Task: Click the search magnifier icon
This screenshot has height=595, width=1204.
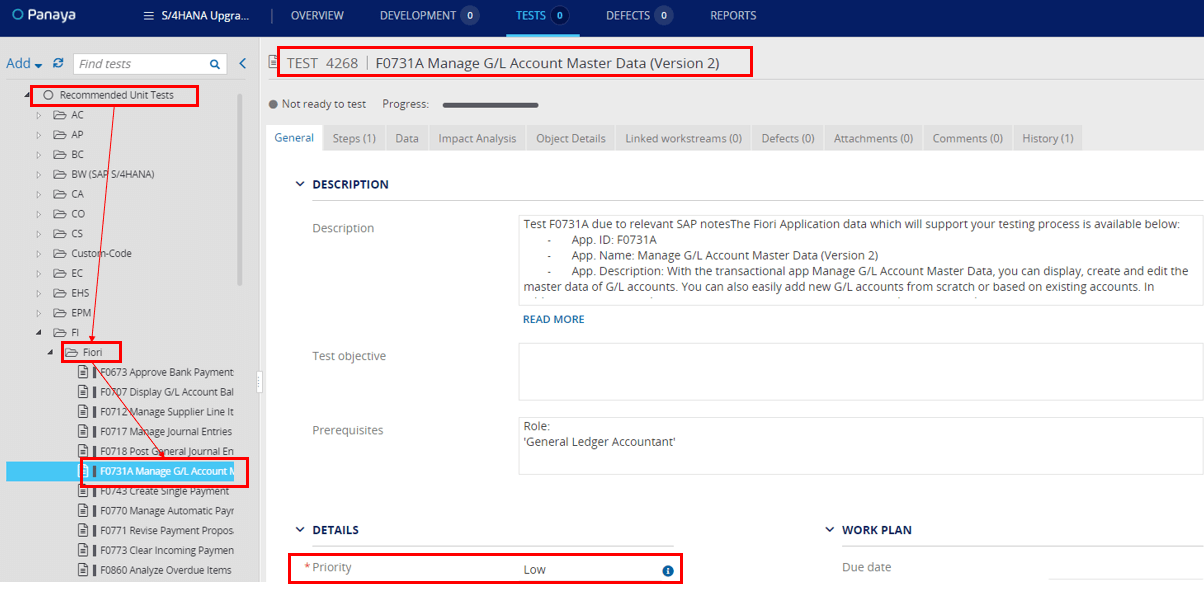Action: click(x=215, y=64)
